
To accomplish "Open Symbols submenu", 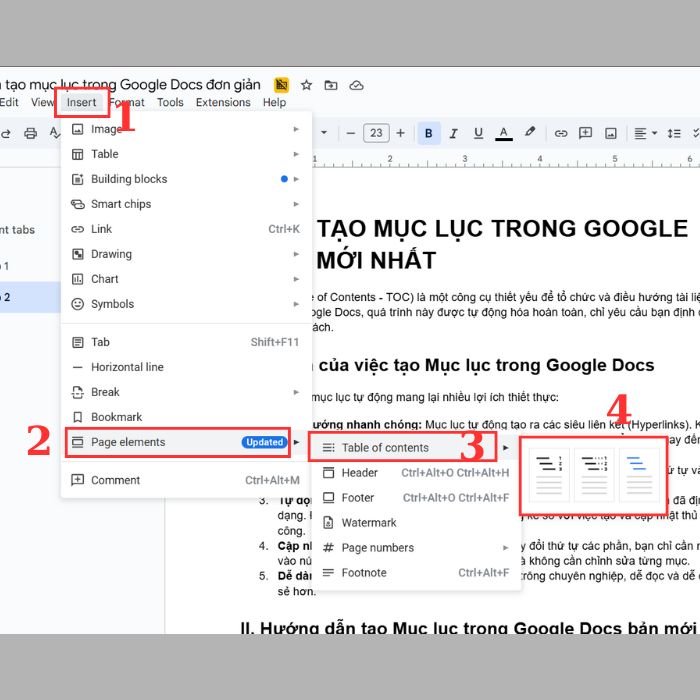I will pos(186,304).
